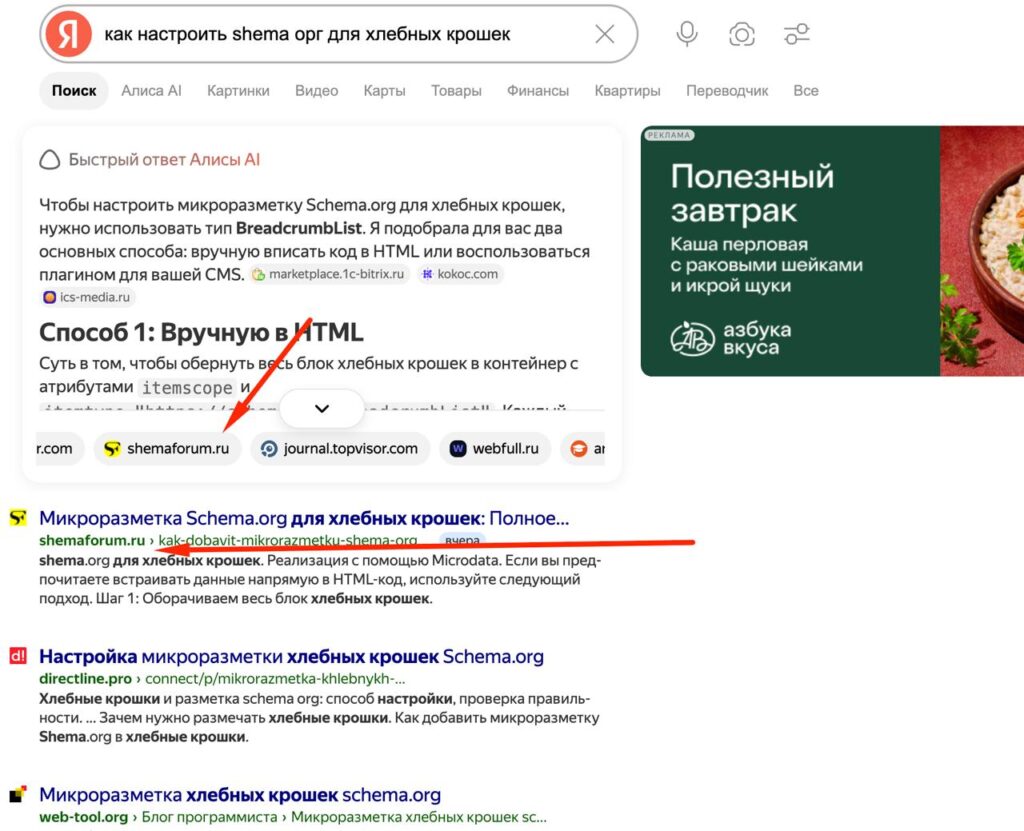
Task: Click the itemscope code snippet
Action: click(x=187, y=387)
